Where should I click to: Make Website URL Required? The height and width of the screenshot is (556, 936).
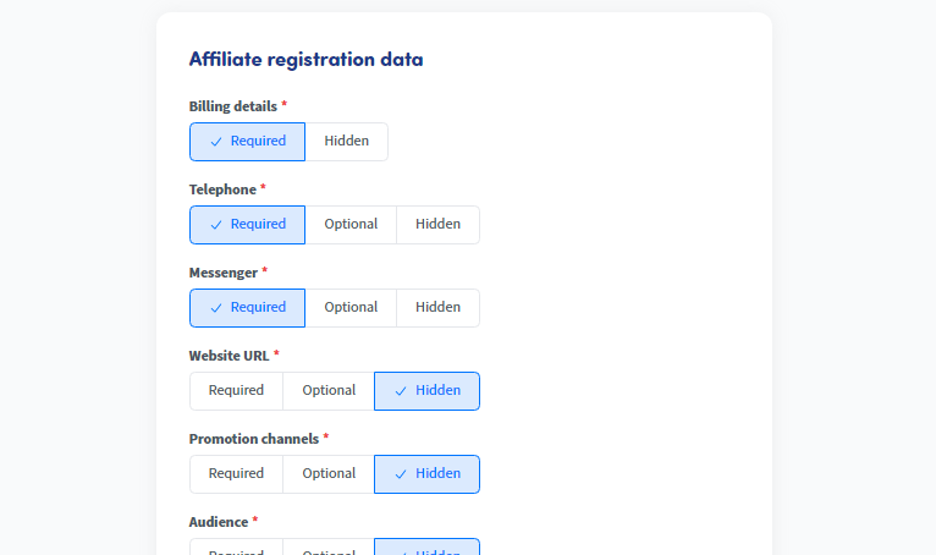coord(236,391)
